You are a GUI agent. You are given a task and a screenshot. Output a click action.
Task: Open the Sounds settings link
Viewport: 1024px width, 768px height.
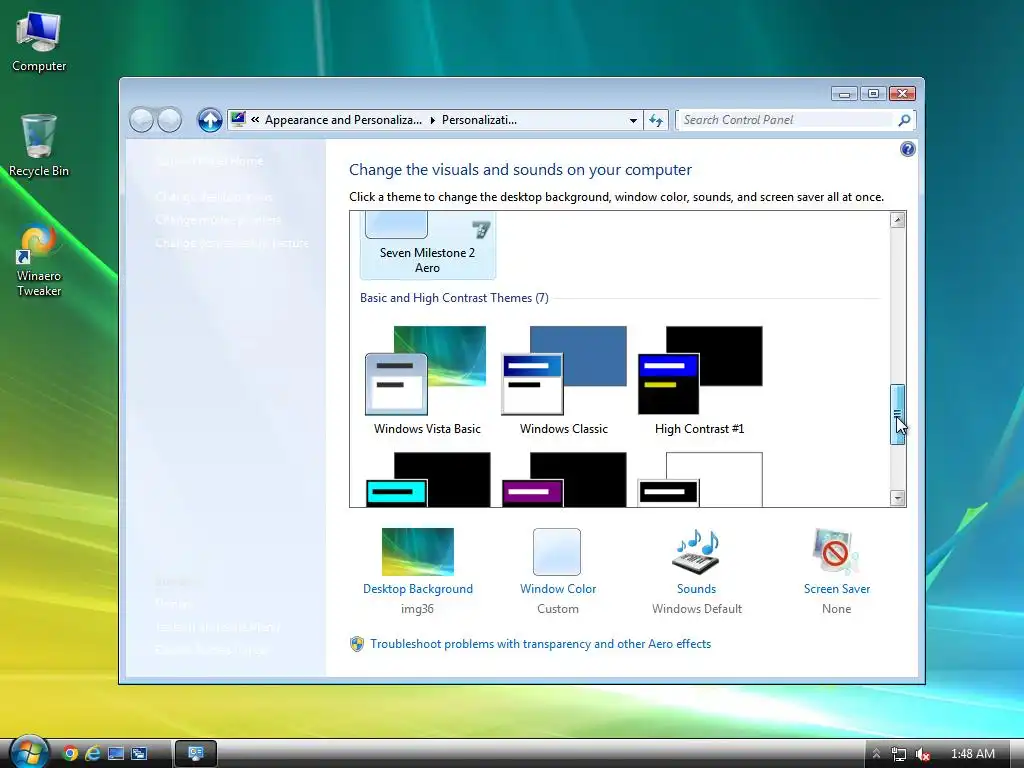pyautogui.click(x=696, y=589)
